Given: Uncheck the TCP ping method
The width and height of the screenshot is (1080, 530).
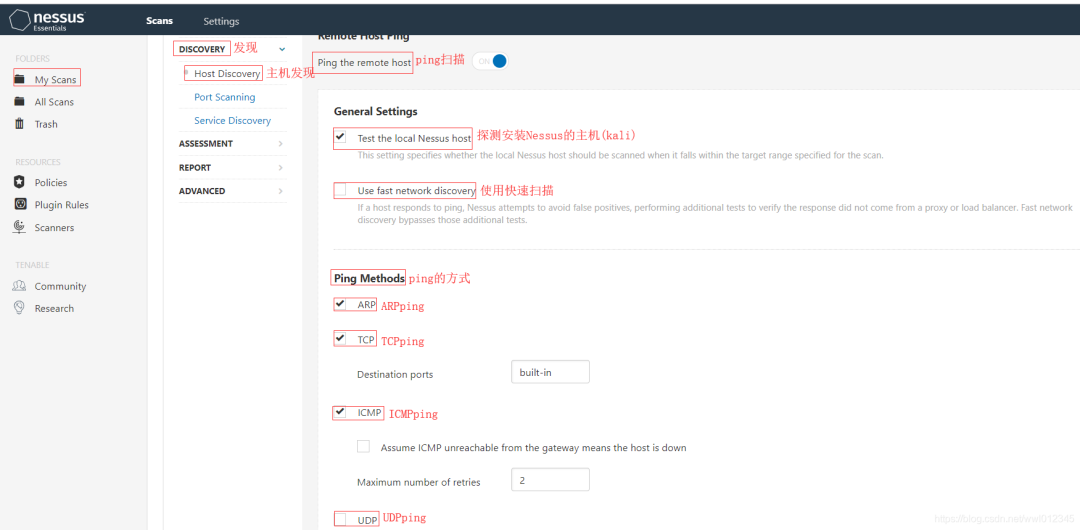Looking at the screenshot, I should coord(340,338).
